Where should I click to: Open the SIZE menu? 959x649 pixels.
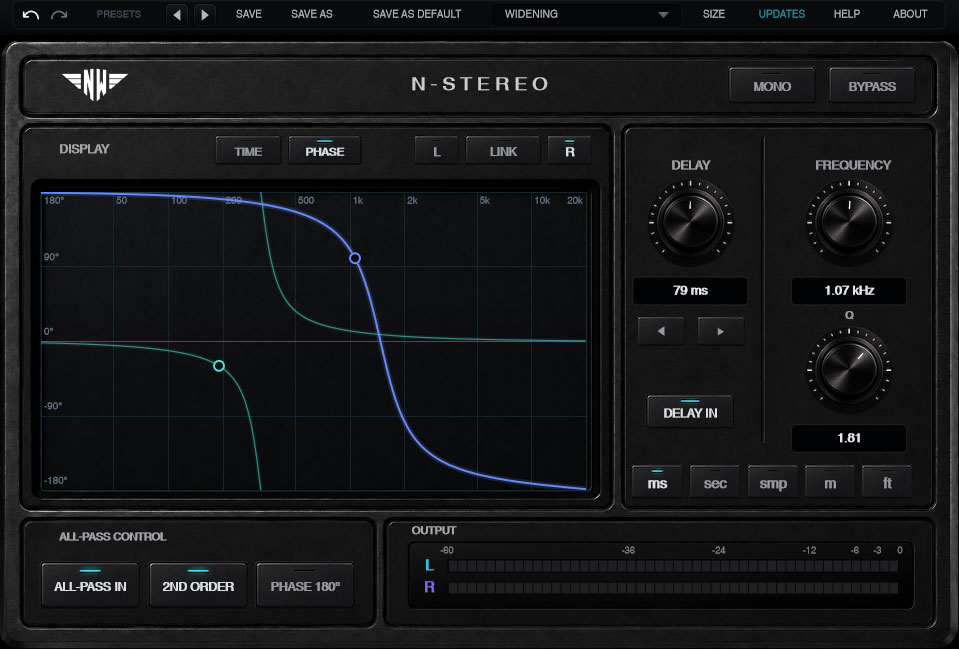(x=714, y=14)
